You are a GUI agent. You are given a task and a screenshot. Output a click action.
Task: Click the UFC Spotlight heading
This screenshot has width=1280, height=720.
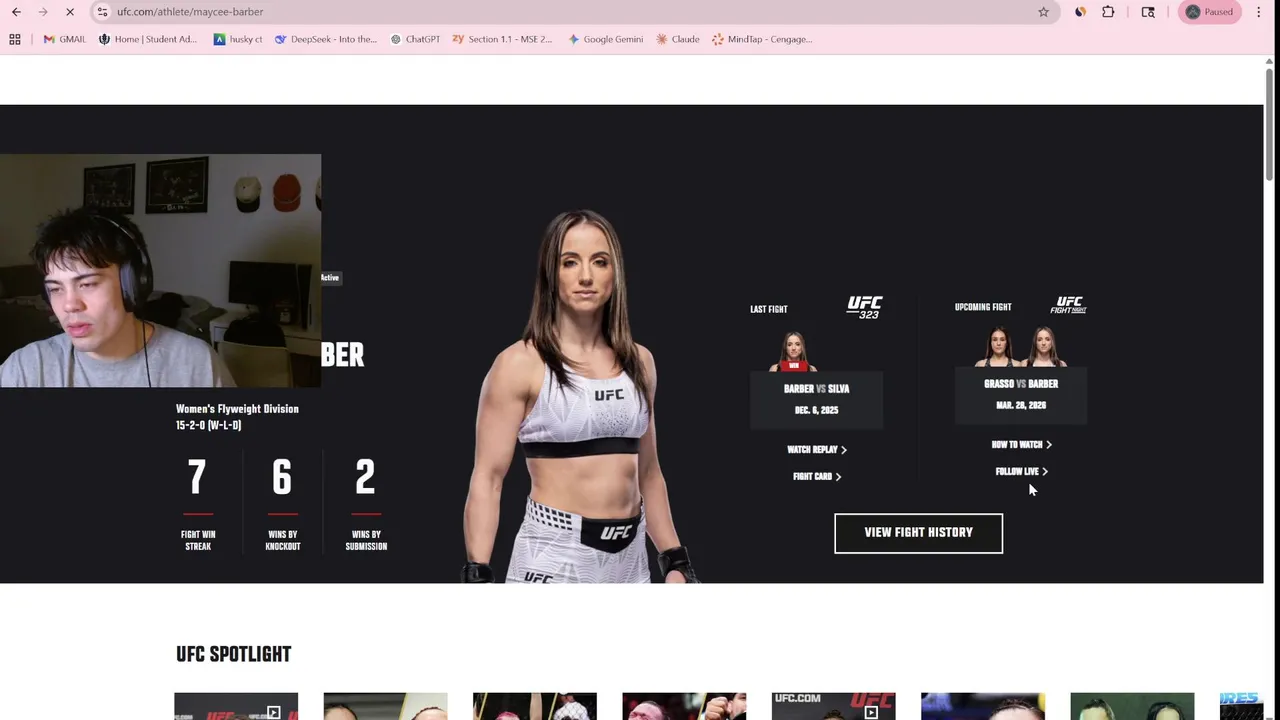coord(233,654)
